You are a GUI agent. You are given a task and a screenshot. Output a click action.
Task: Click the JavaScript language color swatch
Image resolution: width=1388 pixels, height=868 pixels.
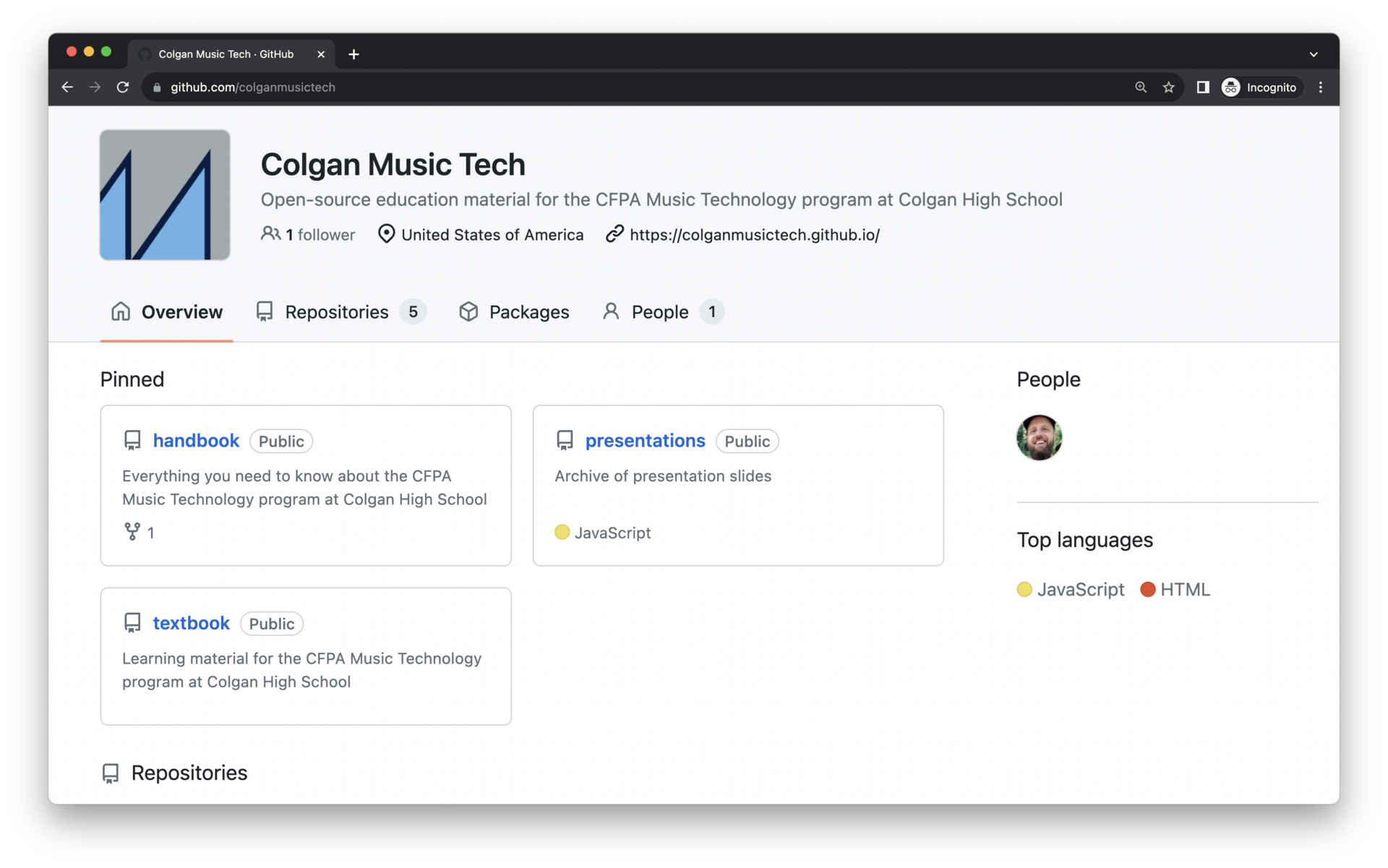tap(1024, 589)
